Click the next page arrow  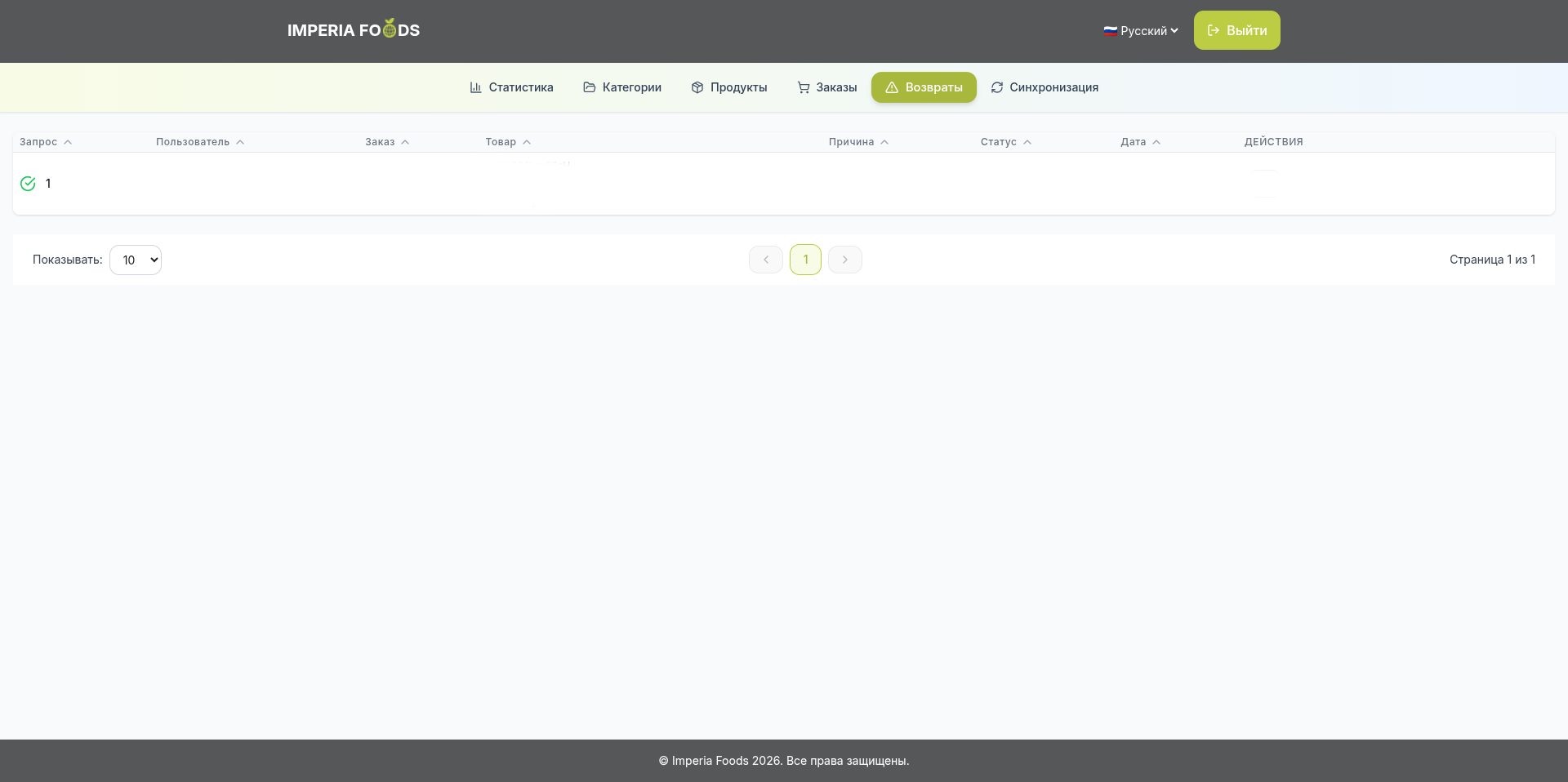tap(844, 260)
